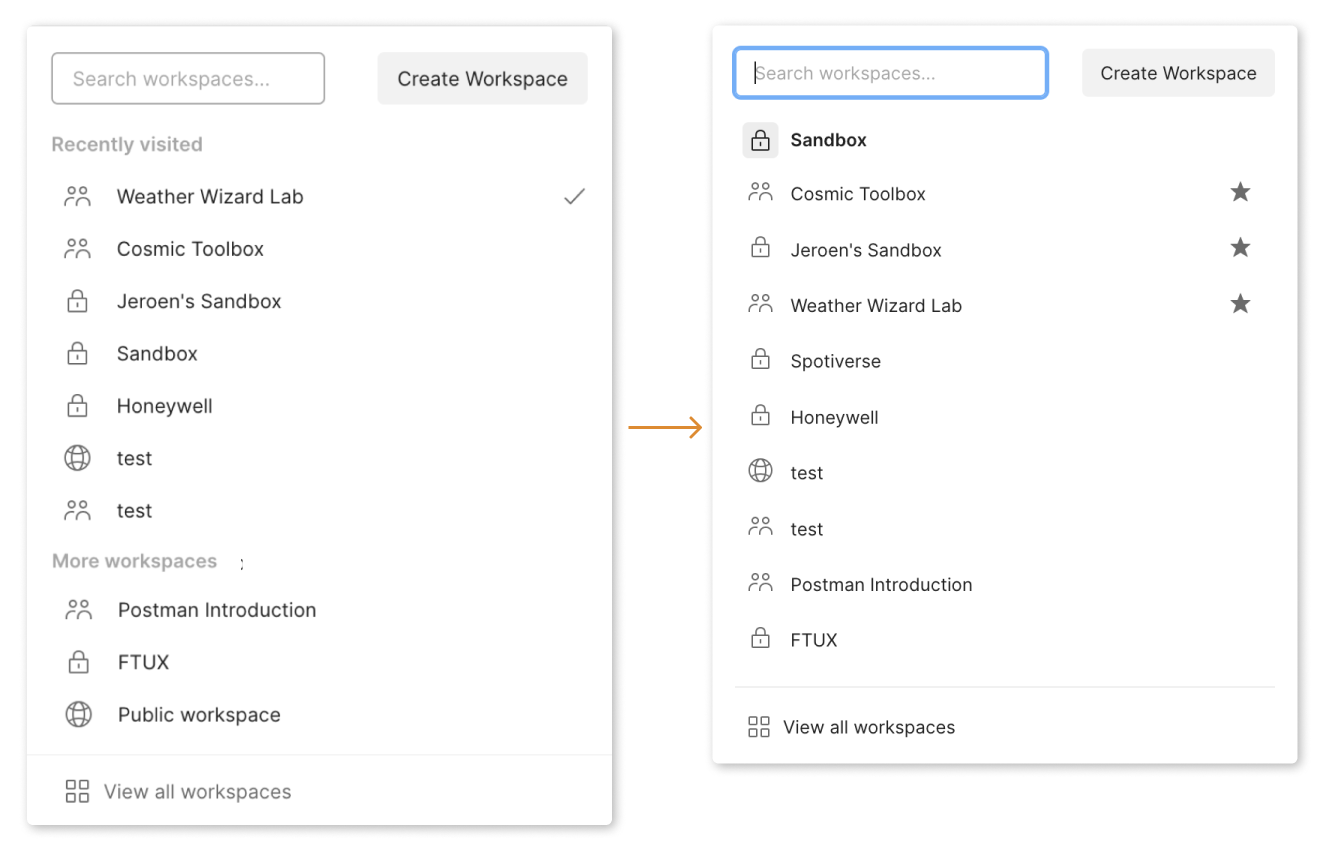
Task: Open the Spotiverse workspace
Action: coord(835,361)
